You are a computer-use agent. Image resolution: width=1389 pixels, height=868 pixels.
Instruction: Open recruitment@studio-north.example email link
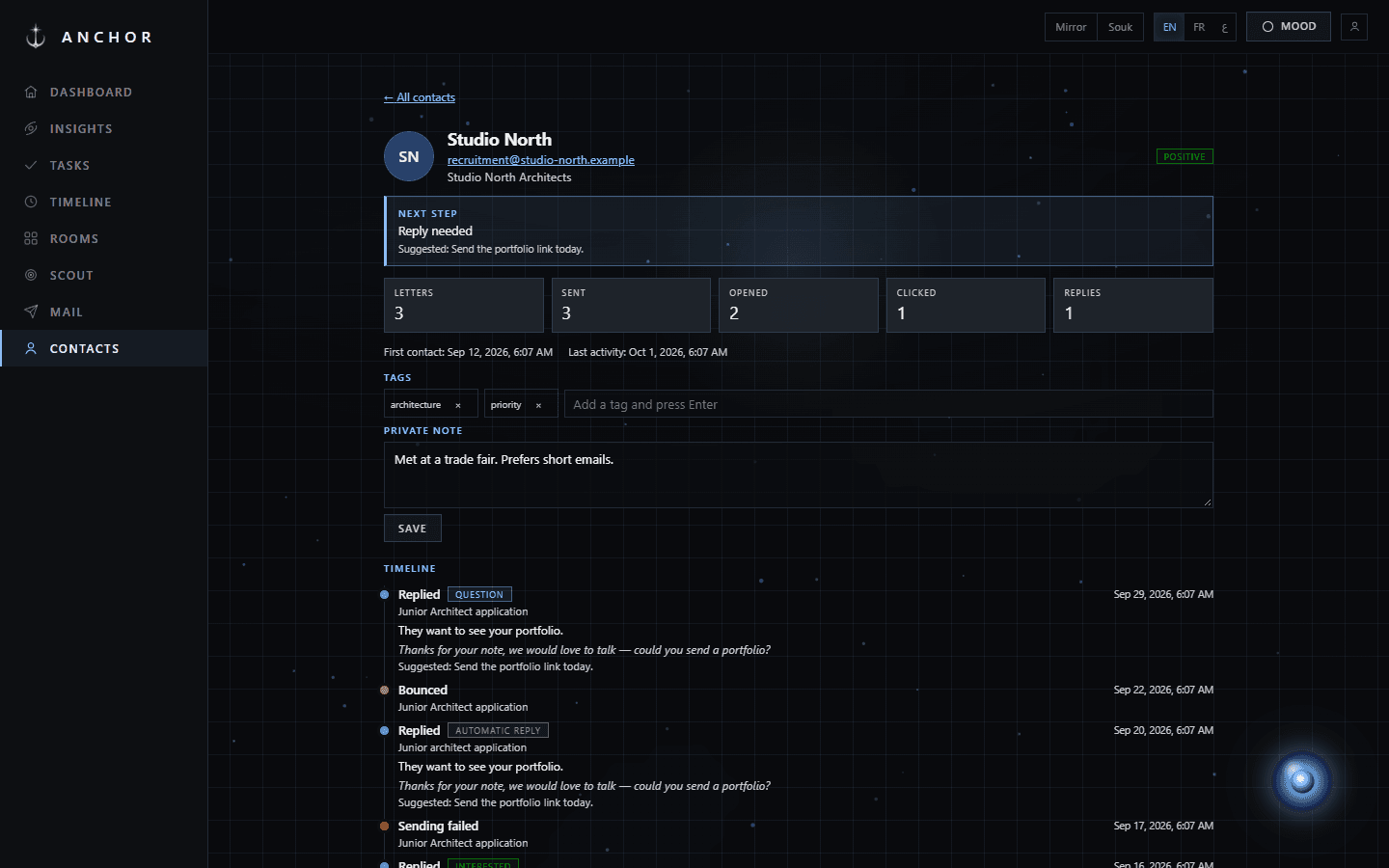click(x=541, y=160)
